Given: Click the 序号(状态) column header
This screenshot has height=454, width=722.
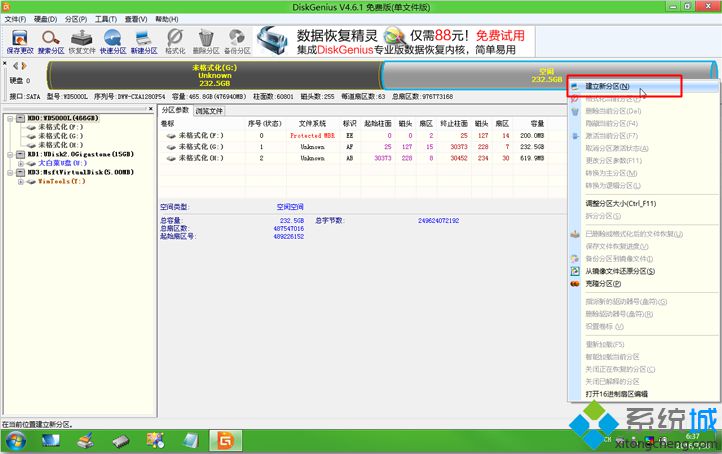Looking at the screenshot, I should [264, 123].
